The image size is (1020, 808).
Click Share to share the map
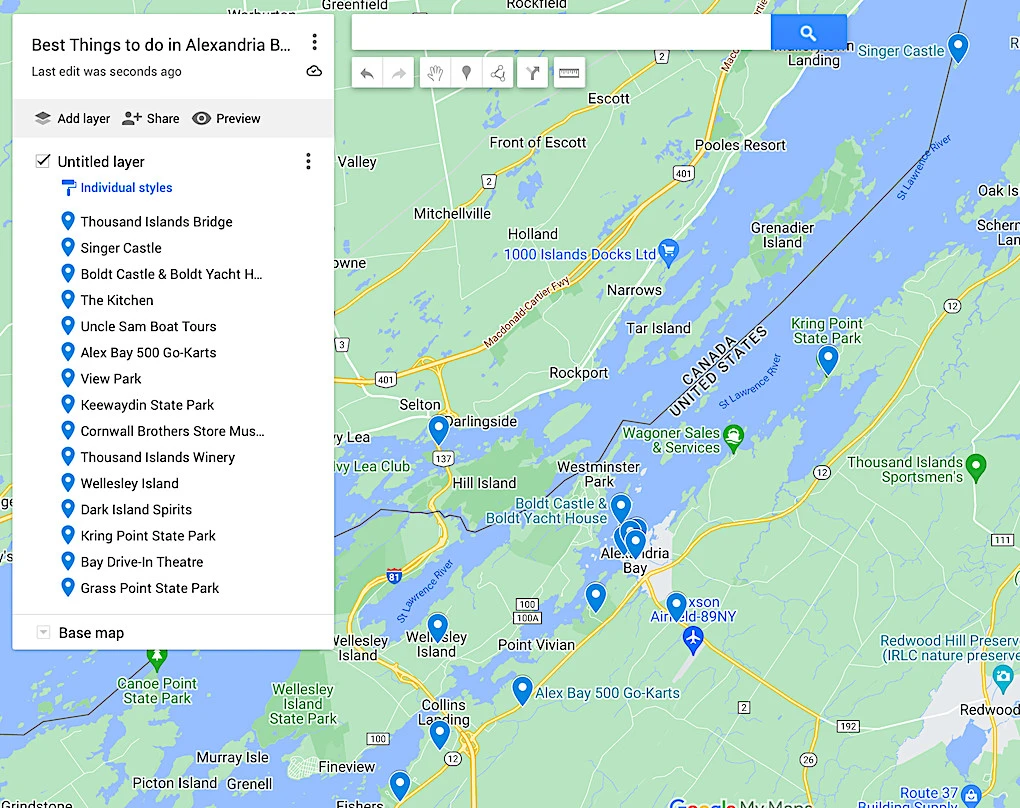[151, 118]
